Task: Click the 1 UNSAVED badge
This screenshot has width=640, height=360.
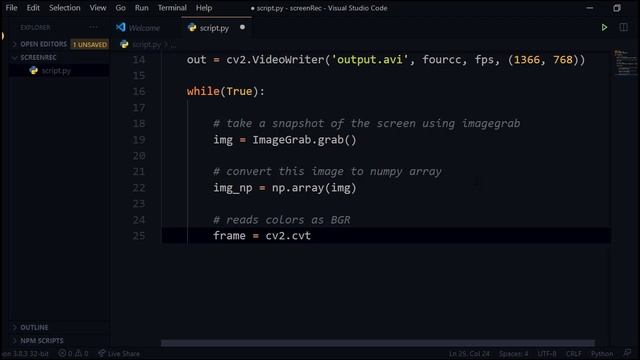Action: tap(90, 44)
